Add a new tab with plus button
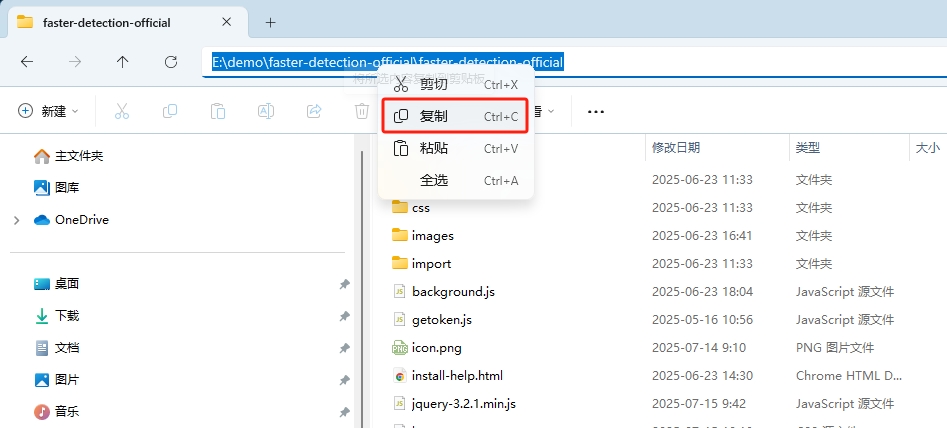 click(x=270, y=22)
